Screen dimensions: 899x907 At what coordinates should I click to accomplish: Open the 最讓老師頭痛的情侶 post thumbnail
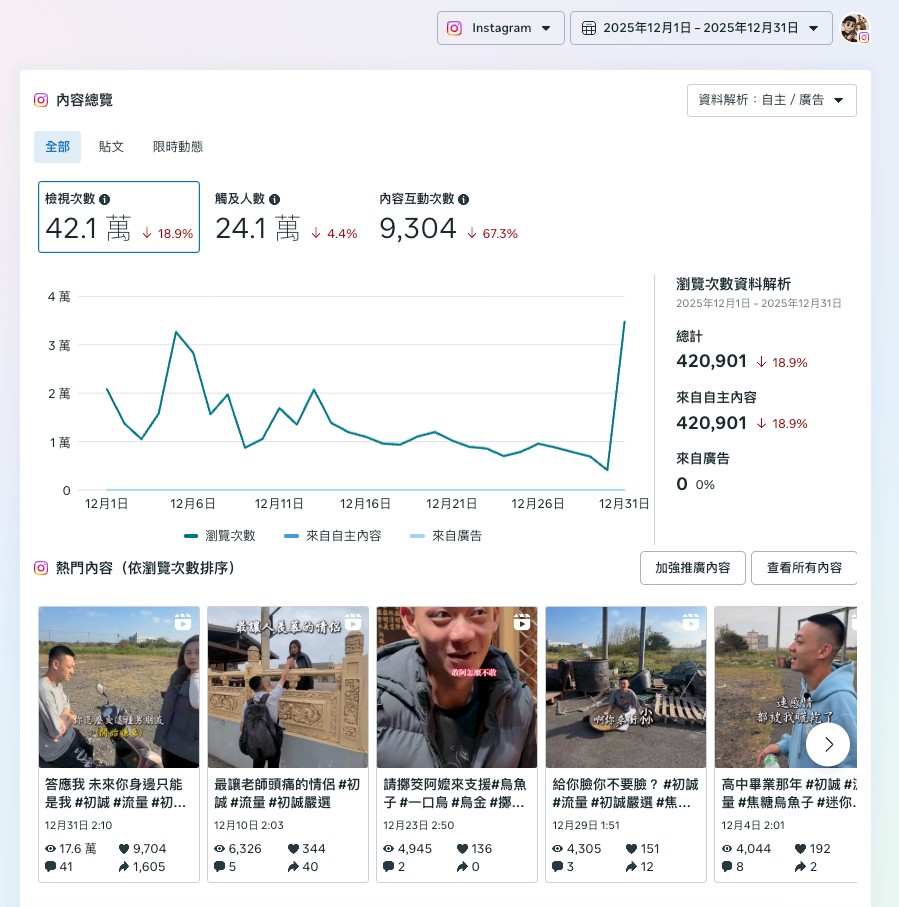(x=288, y=687)
